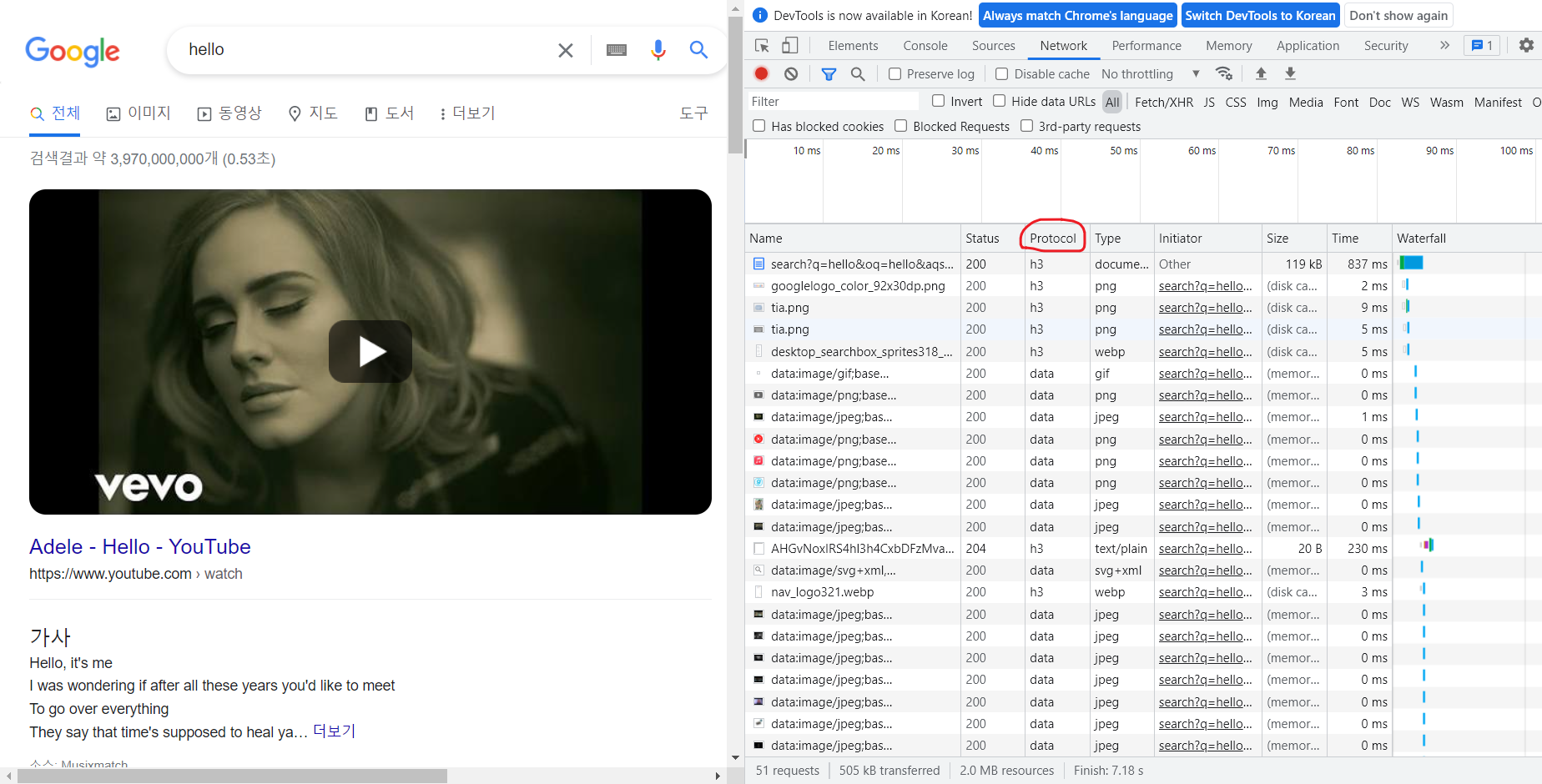1542x784 pixels.
Task: Toggle the device toolbar icon
Action: 790,46
